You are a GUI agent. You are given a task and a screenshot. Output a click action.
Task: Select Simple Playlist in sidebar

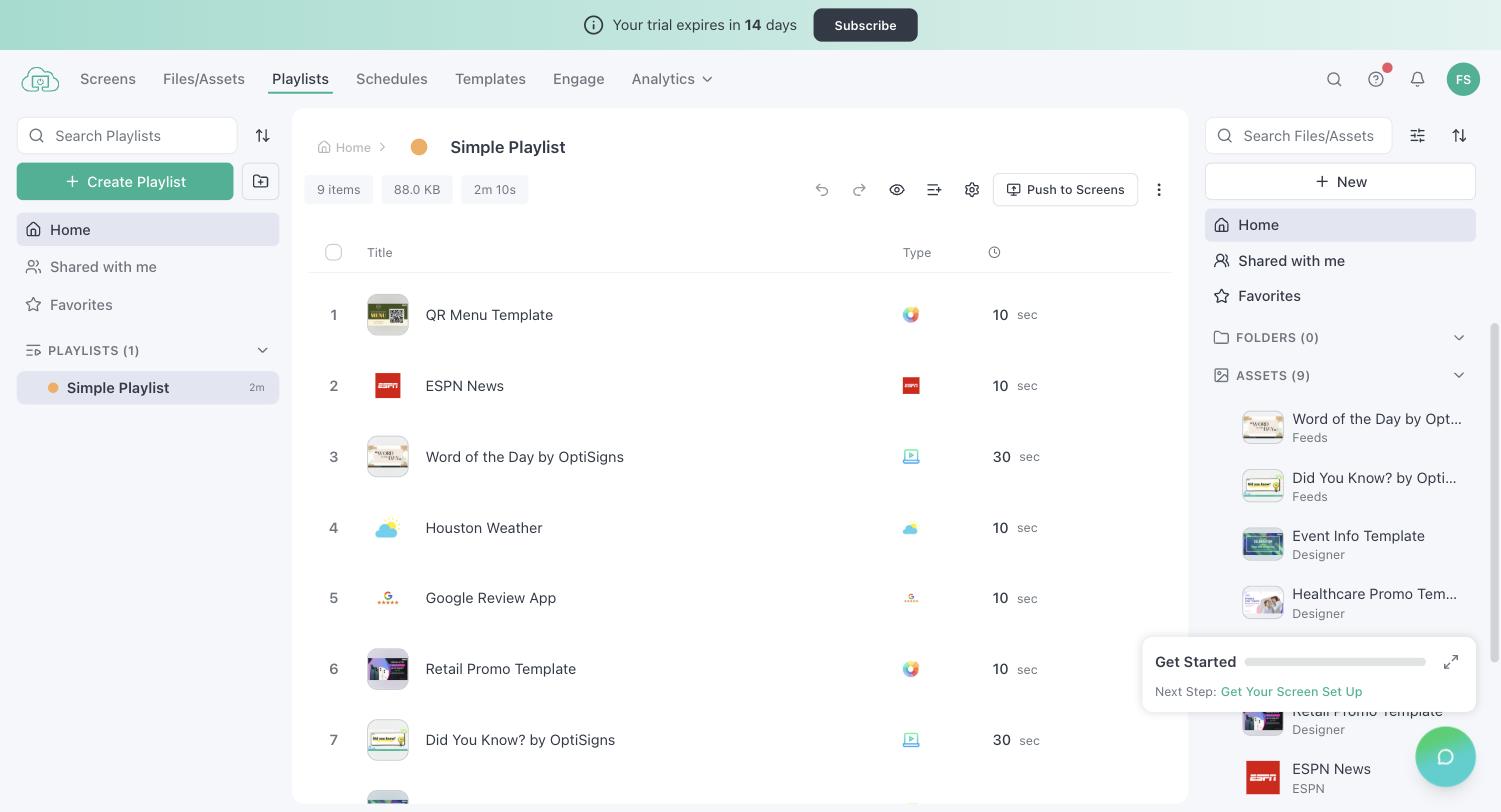pyautogui.click(x=148, y=388)
